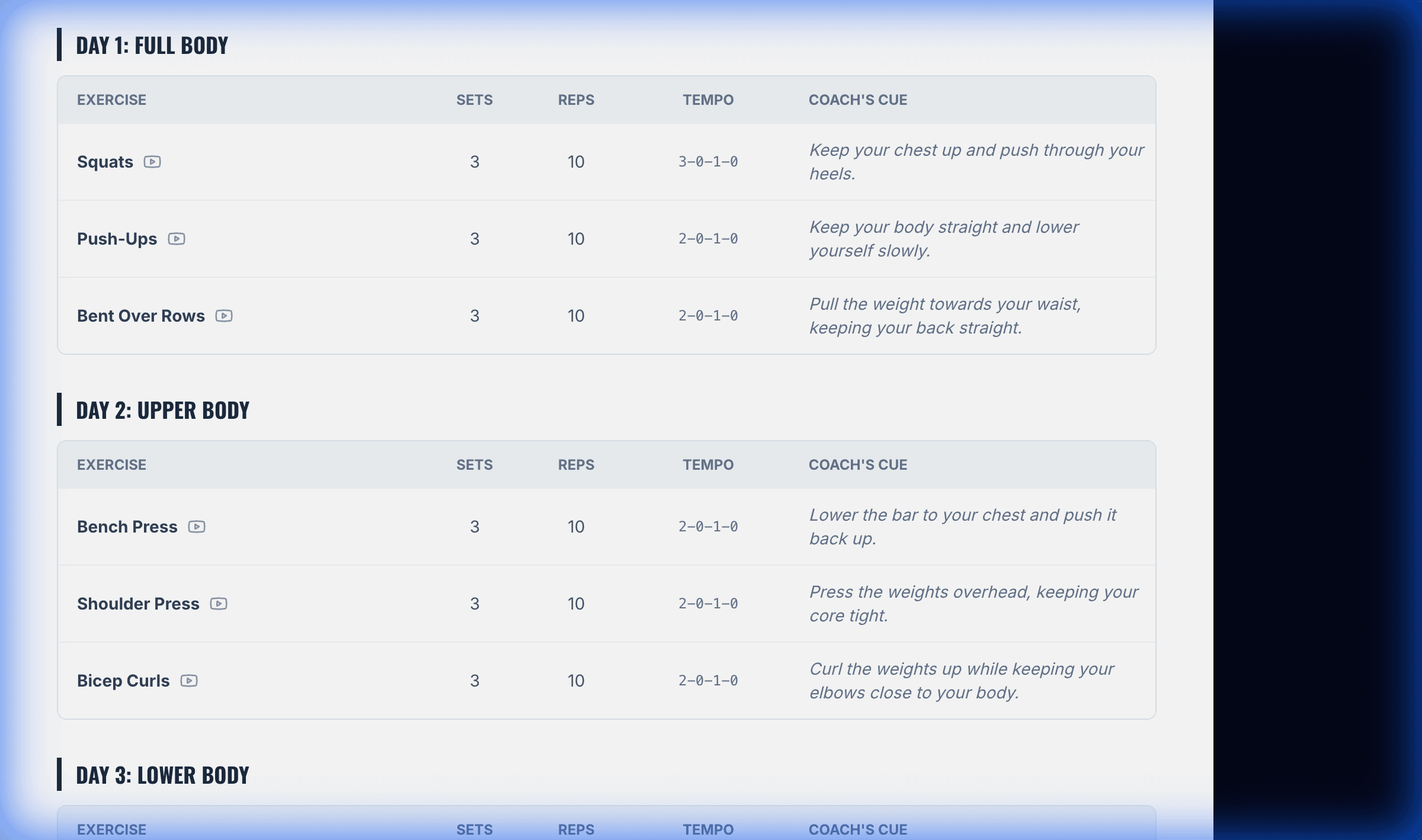
Task: Click the Exercise column header in Day 3 table
Action: point(111,829)
